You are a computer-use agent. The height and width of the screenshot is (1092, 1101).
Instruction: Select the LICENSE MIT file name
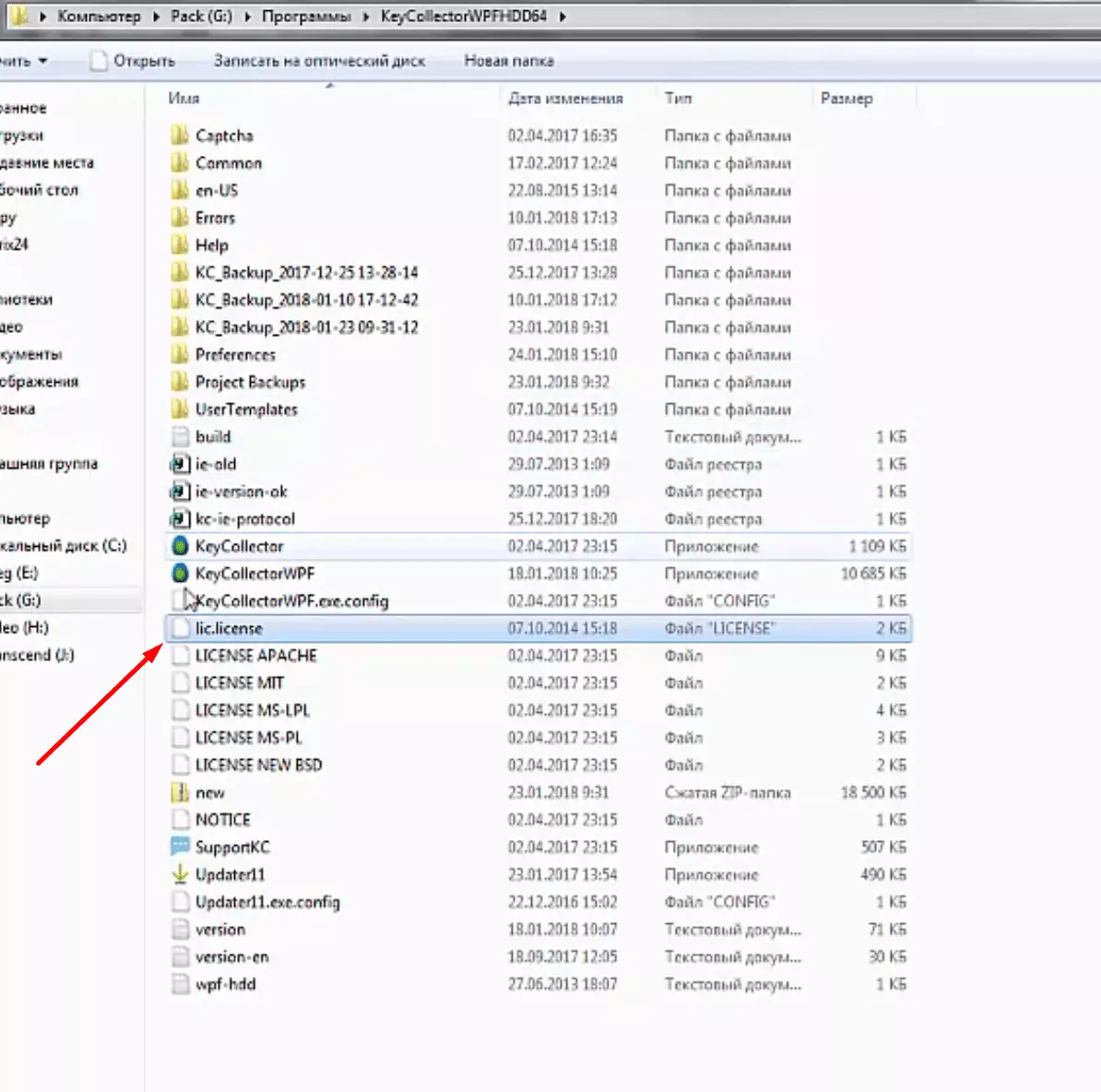tap(240, 683)
